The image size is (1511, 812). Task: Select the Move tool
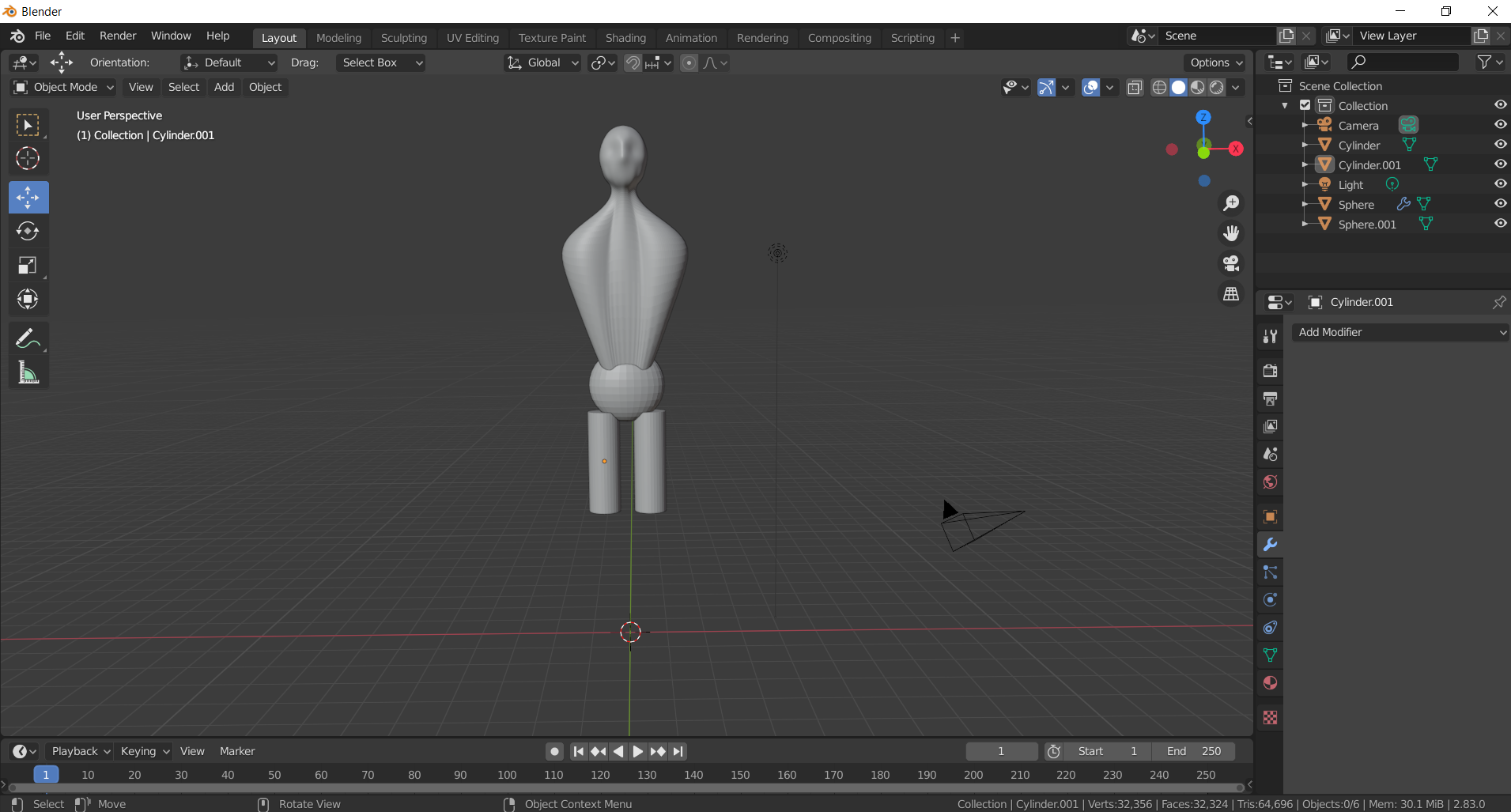(x=28, y=198)
